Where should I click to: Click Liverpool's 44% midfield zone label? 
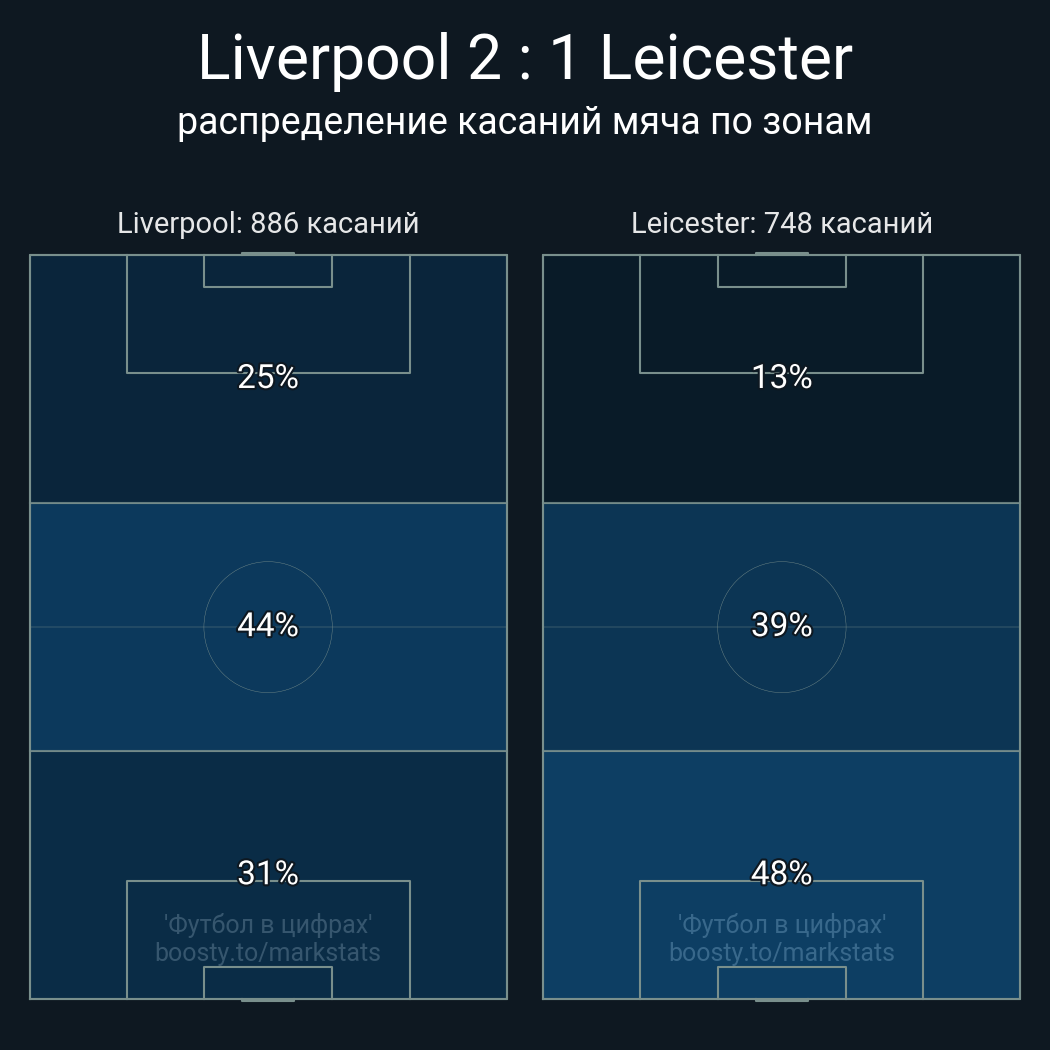click(x=268, y=625)
